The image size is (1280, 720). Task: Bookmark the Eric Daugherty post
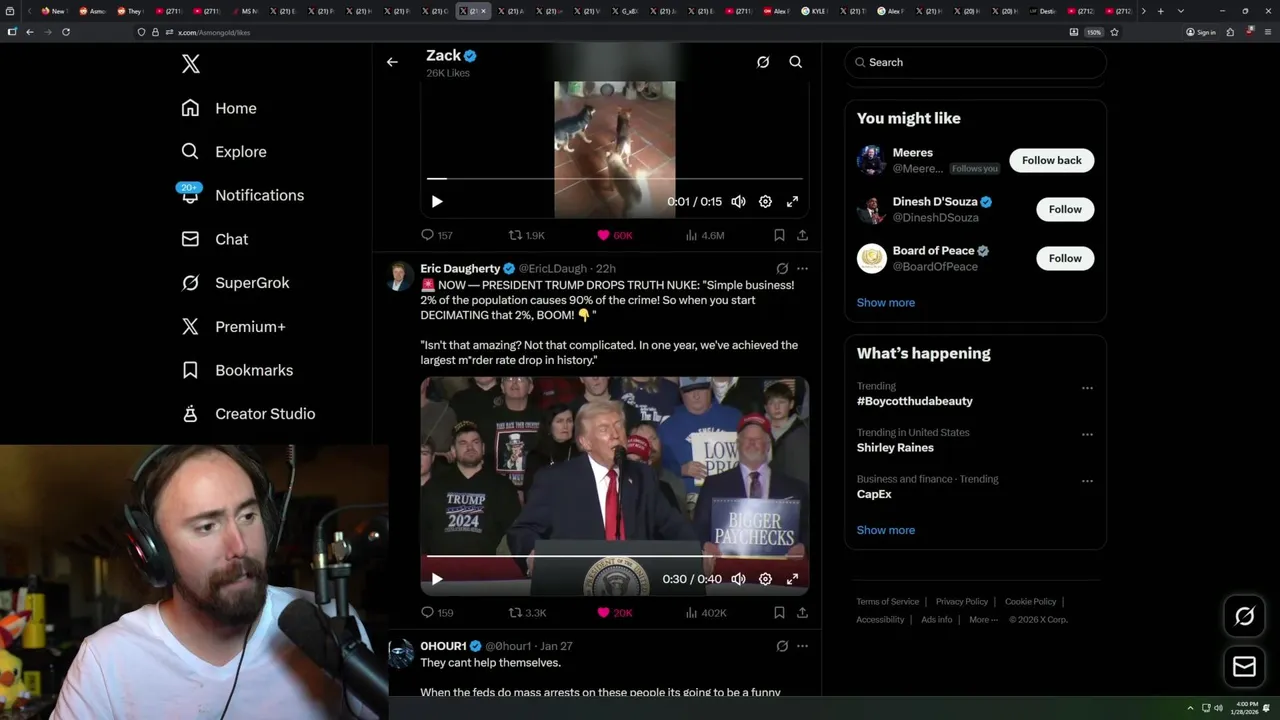click(x=779, y=612)
